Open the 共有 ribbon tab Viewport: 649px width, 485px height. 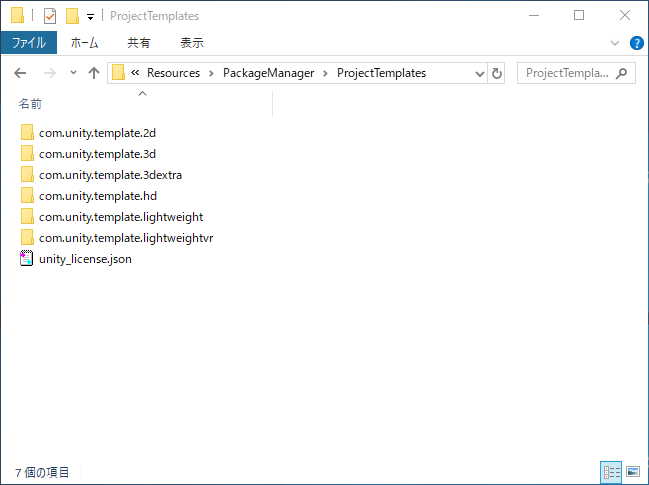tap(139, 43)
